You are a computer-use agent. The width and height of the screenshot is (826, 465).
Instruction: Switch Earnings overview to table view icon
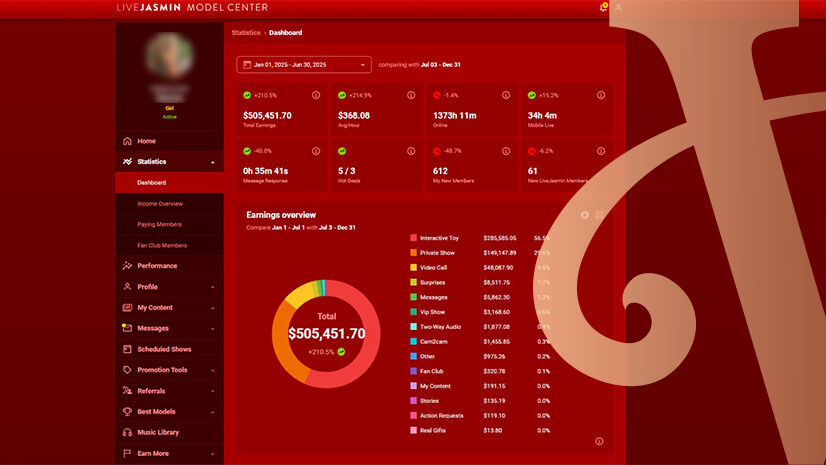599,215
